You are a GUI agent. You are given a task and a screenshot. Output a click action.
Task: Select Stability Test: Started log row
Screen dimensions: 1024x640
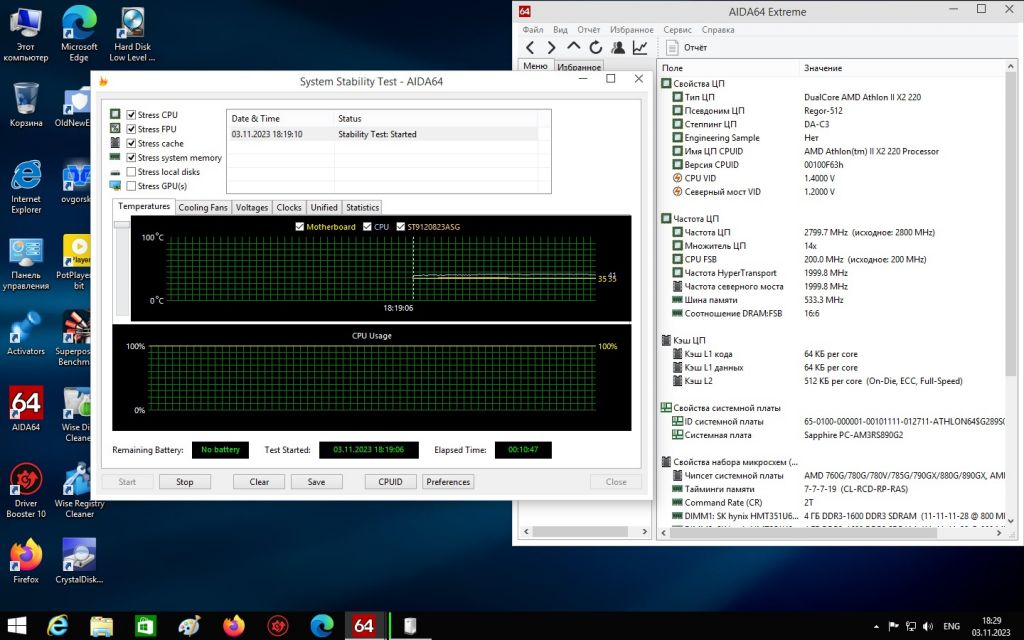(x=383, y=134)
